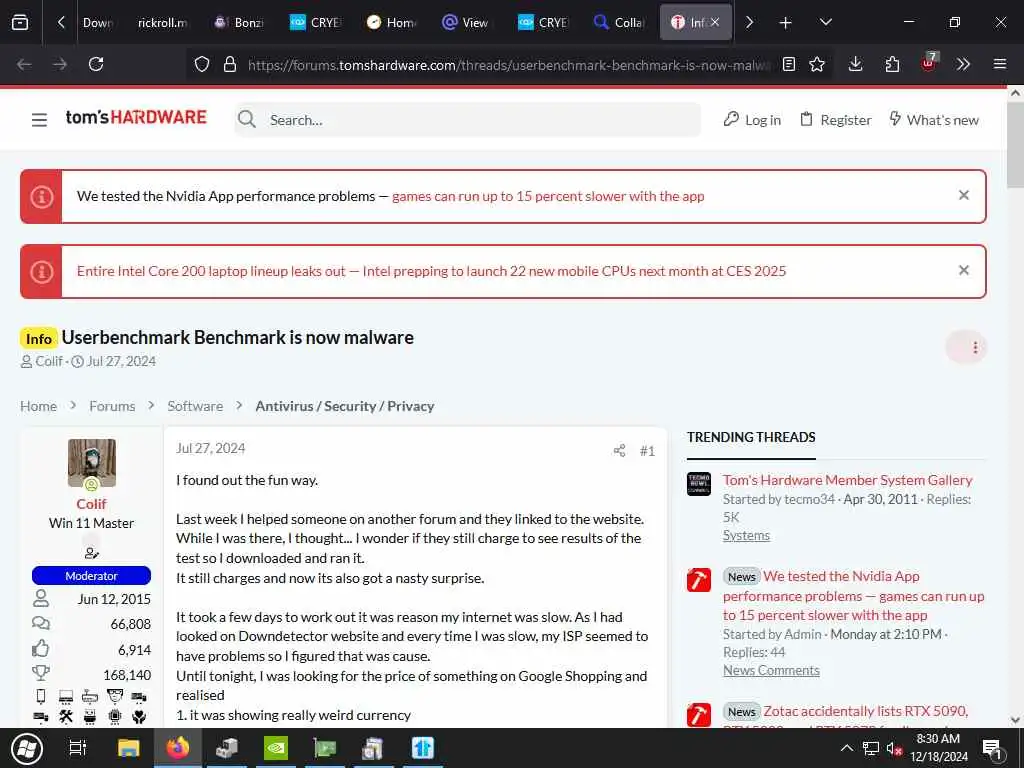Click Register link
This screenshot has width=1024, height=768.
[836, 120]
